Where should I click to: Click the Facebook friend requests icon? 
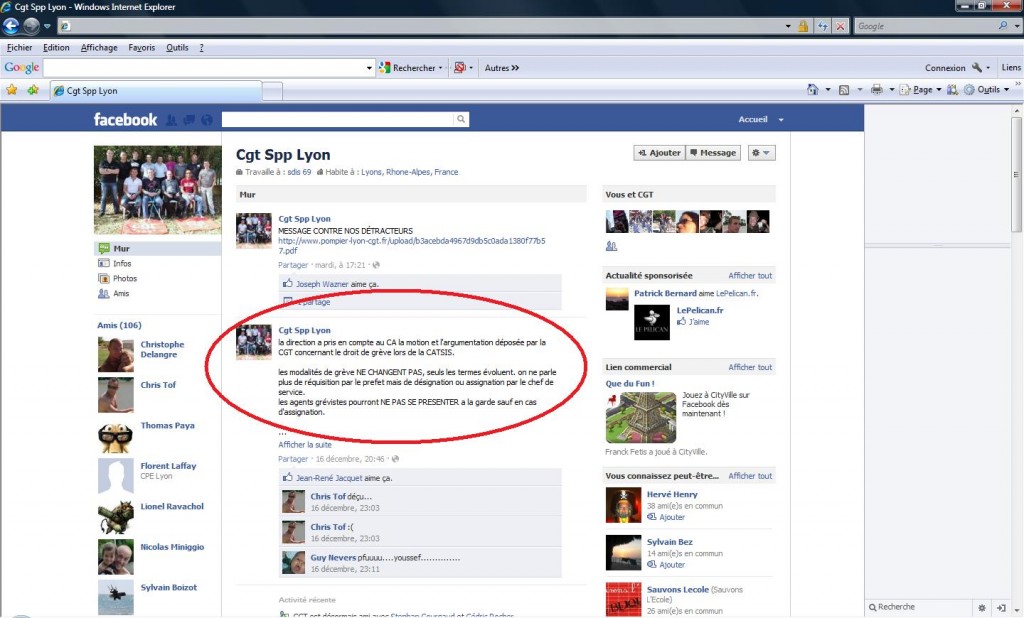tap(171, 120)
